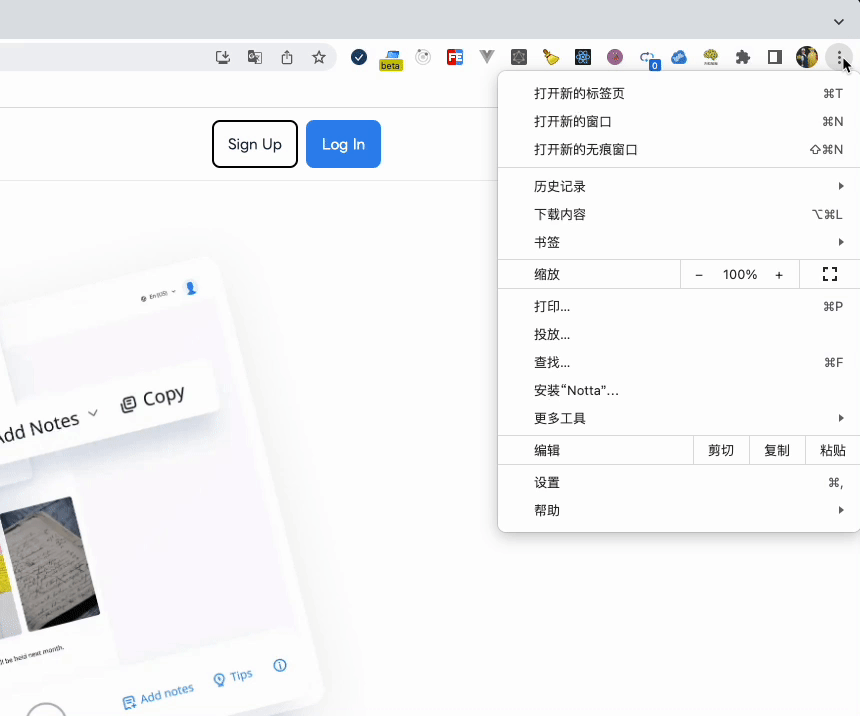This screenshot has height=716, width=860.
Task: Click the Google Translate icon in address bar
Action: tap(254, 57)
